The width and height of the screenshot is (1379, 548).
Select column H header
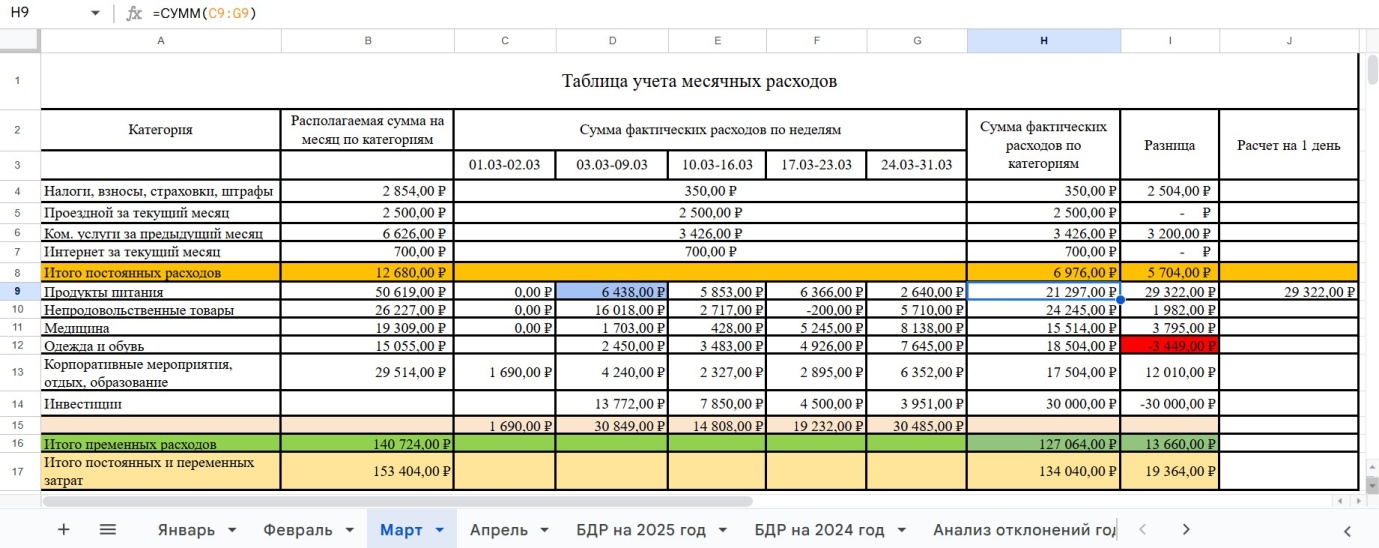point(1044,40)
